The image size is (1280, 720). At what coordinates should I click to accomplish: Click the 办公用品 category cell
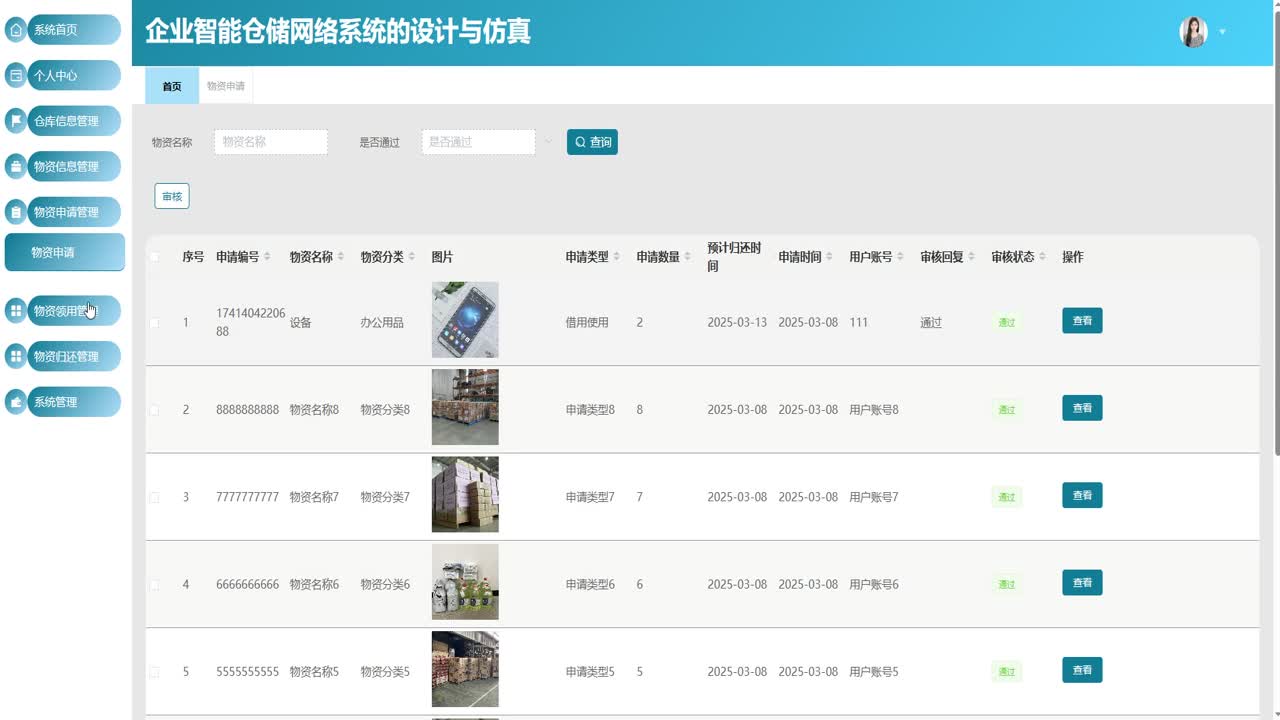point(382,323)
